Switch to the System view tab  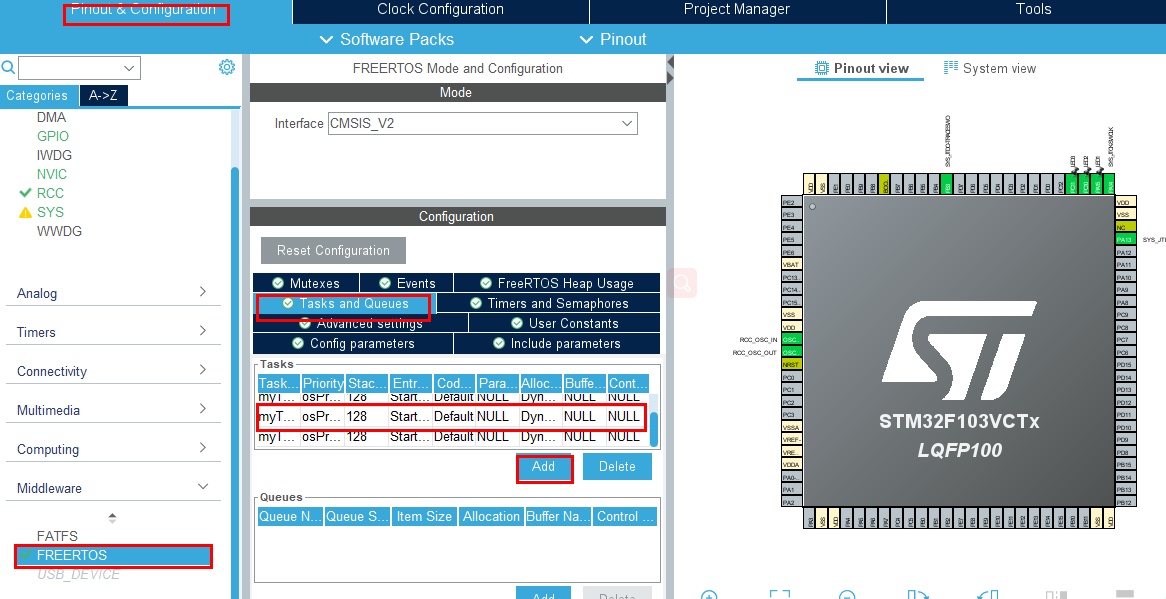coord(990,68)
